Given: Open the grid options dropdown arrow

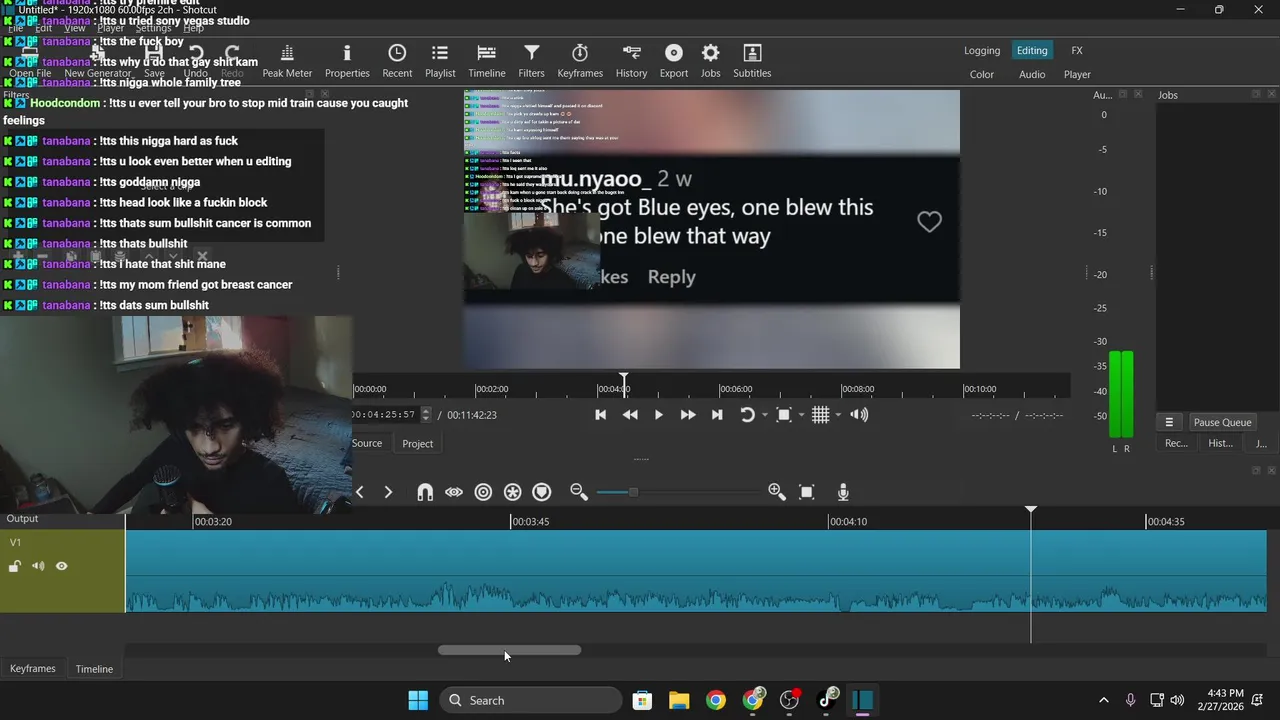Looking at the screenshot, I should click(x=838, y=415).
